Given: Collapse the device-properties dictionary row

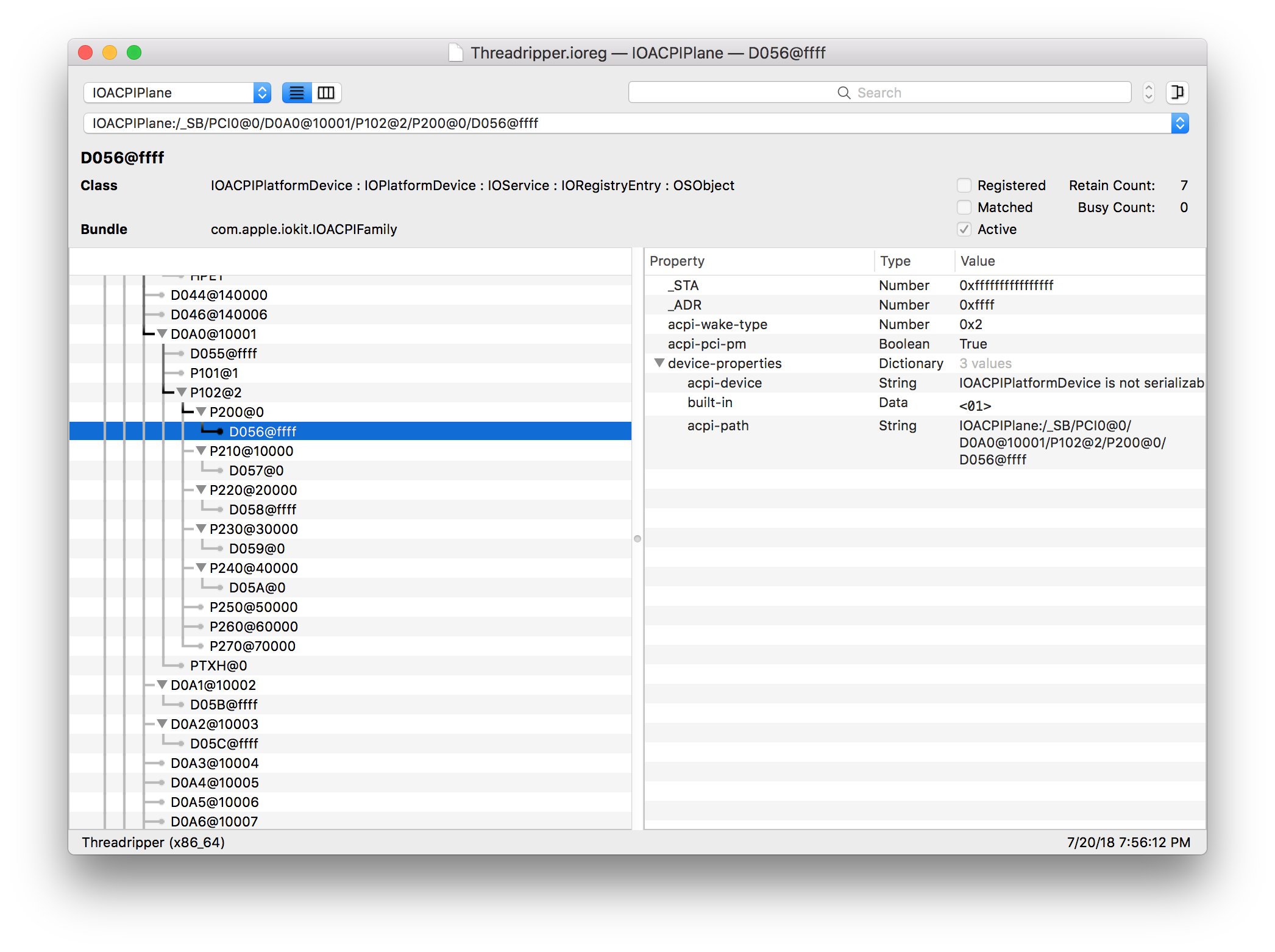Looking at the screenshot, I should click(659, 363).
